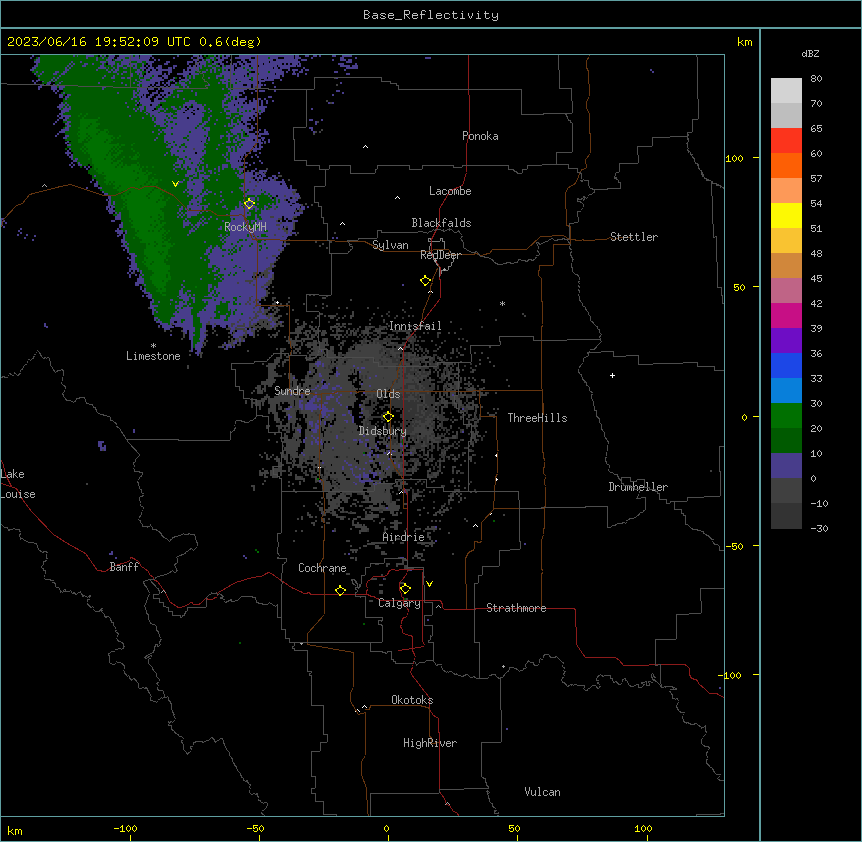This screenshot has height=842, width=862.
Task: Click the Drumheller label
Action: click(638, 487)
